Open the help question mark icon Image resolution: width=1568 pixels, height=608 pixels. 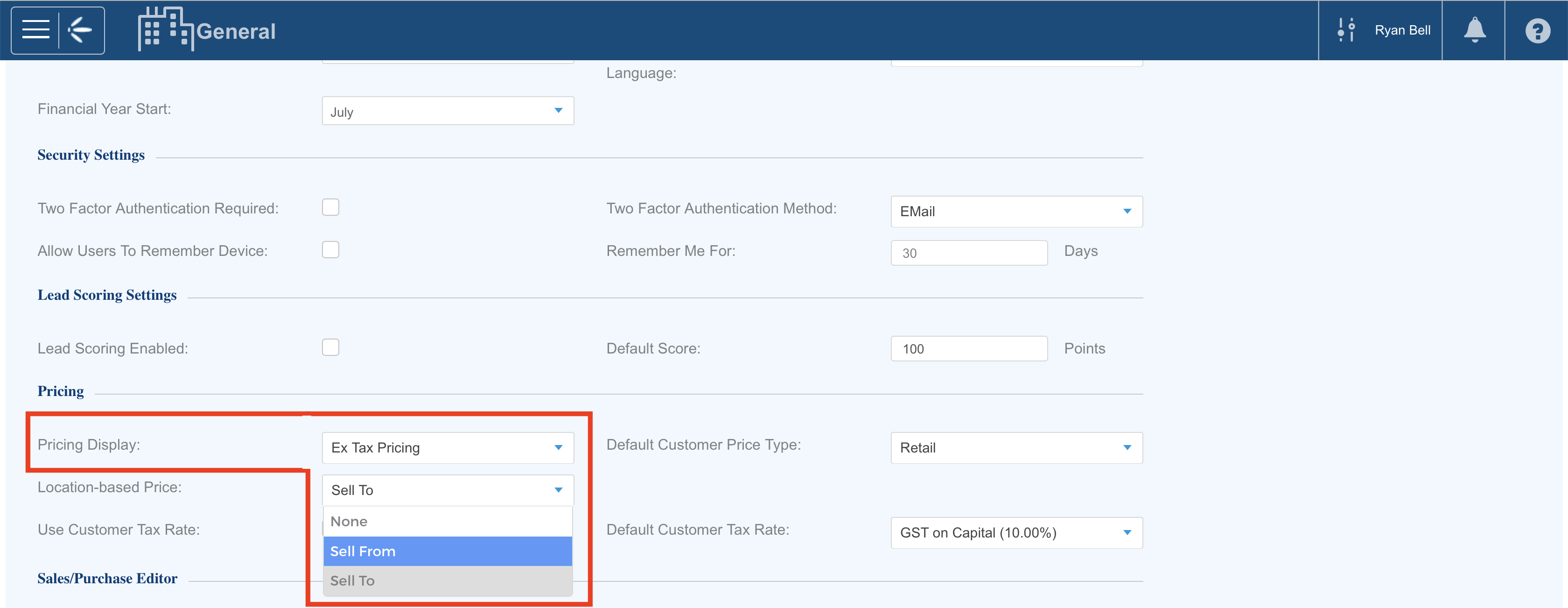tap(1537, 30)
